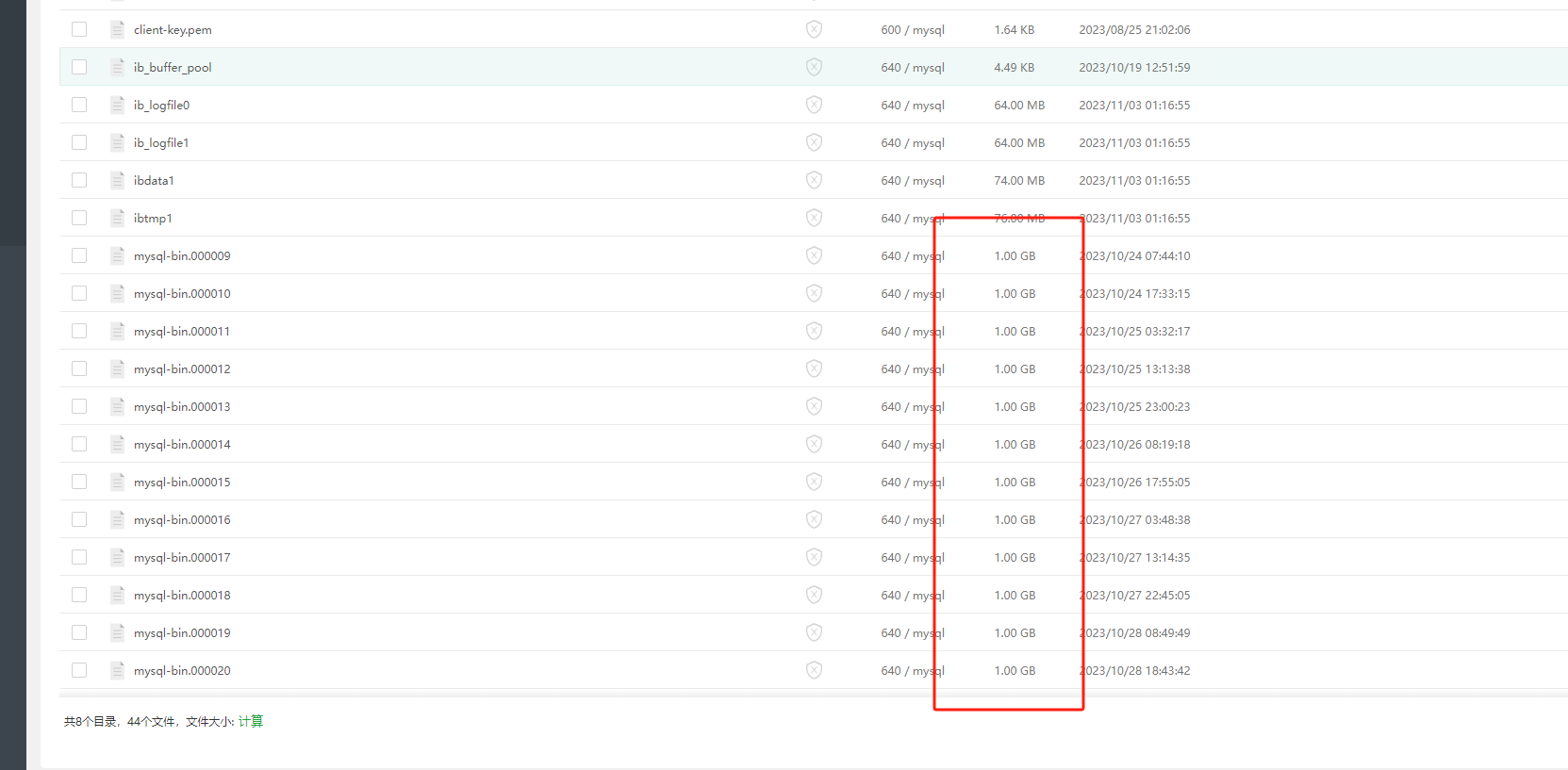Click the 600 / mysql permission for client-key.pem
This screenshot has width=1568, height=770.
(x=912, y=29)
